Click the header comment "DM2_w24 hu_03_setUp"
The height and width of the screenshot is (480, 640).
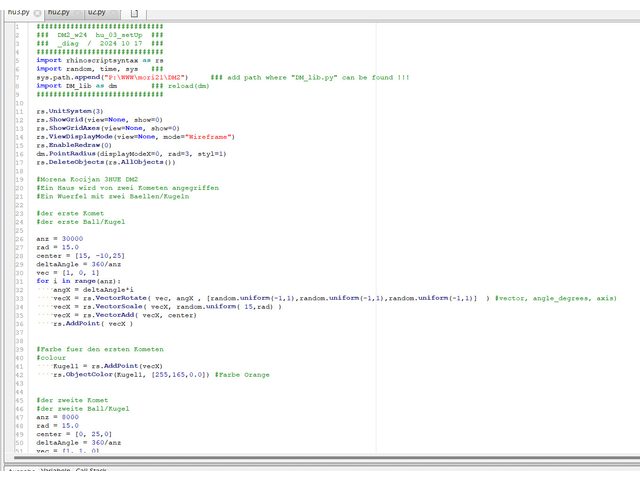coord(100,35)
